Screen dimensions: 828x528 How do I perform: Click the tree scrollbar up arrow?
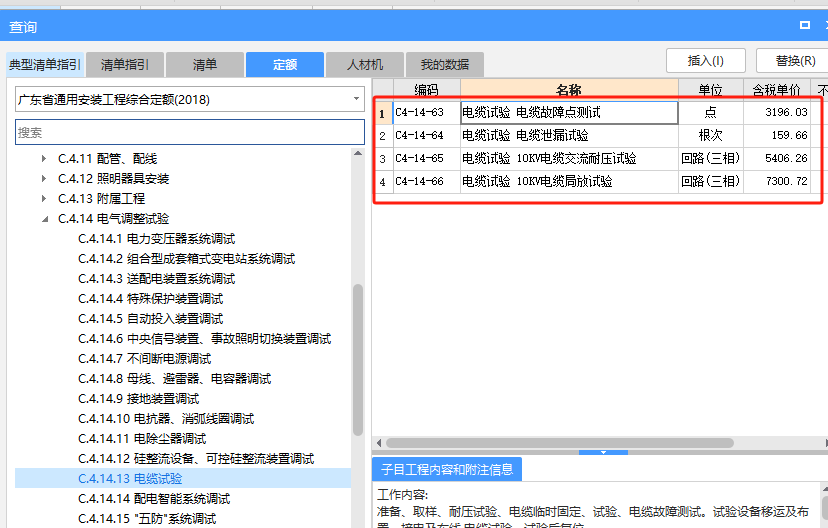[x=358, y=154]
